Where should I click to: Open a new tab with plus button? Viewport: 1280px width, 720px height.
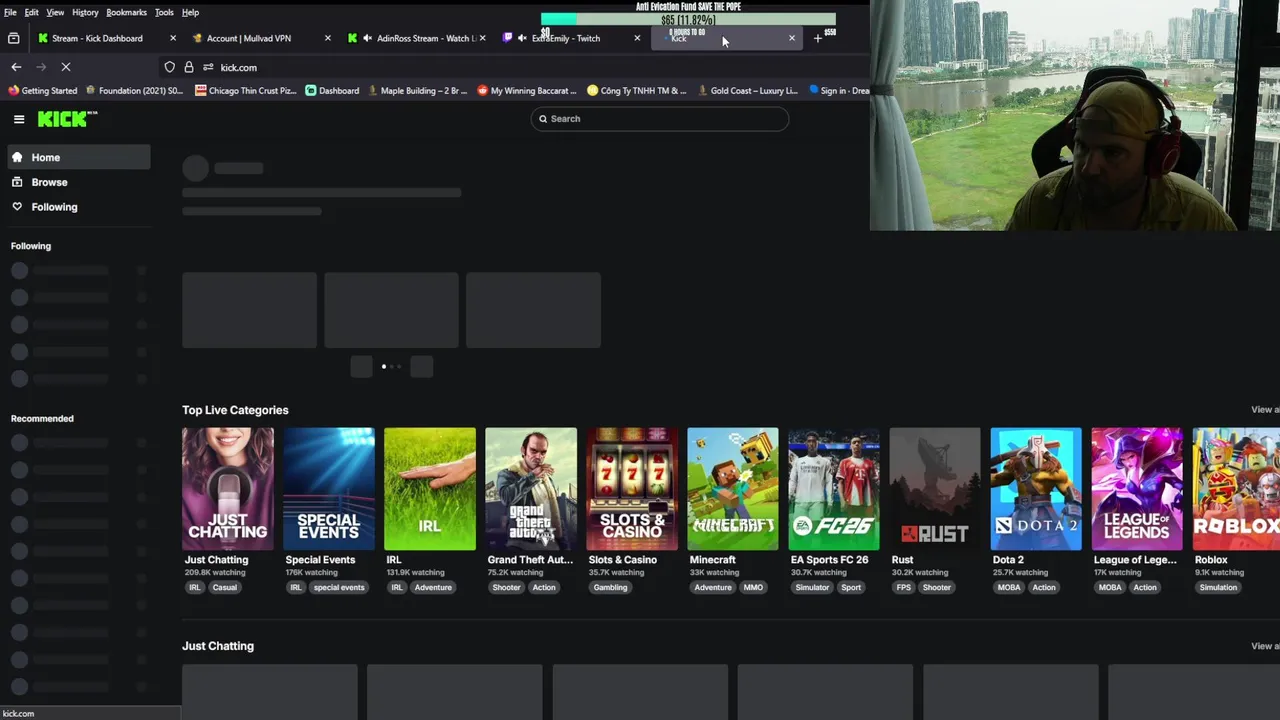(x=817, y=38)
